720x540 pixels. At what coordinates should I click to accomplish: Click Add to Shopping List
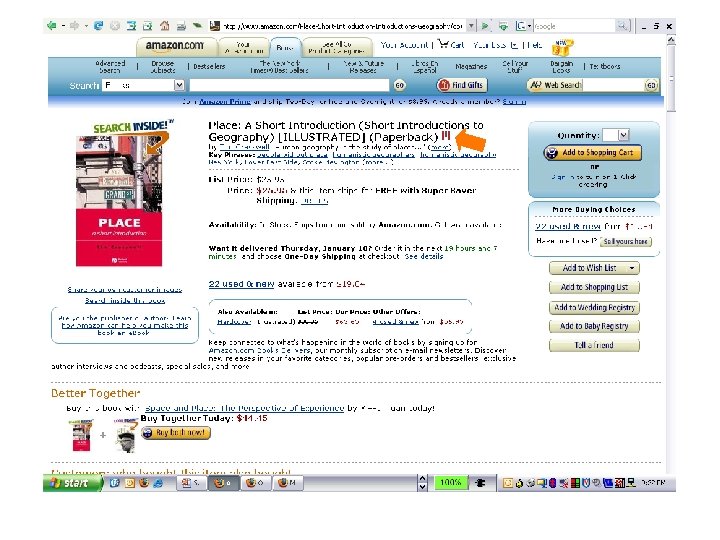tap(594, 287)
